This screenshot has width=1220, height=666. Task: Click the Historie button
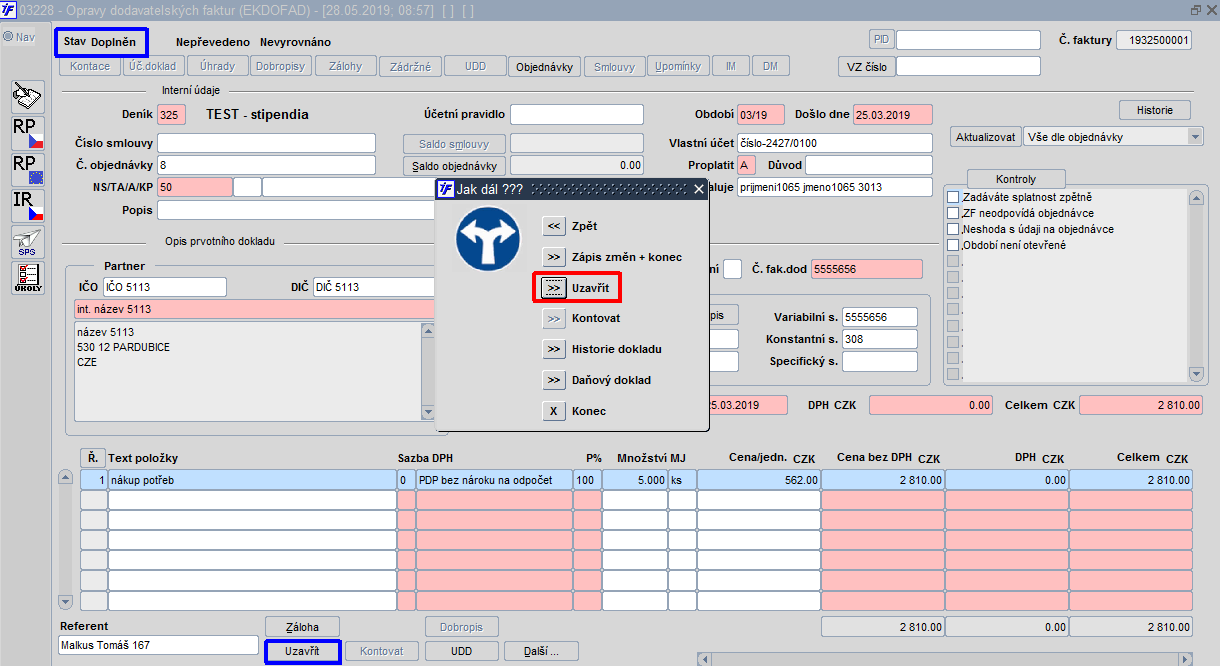(1155, 110)
